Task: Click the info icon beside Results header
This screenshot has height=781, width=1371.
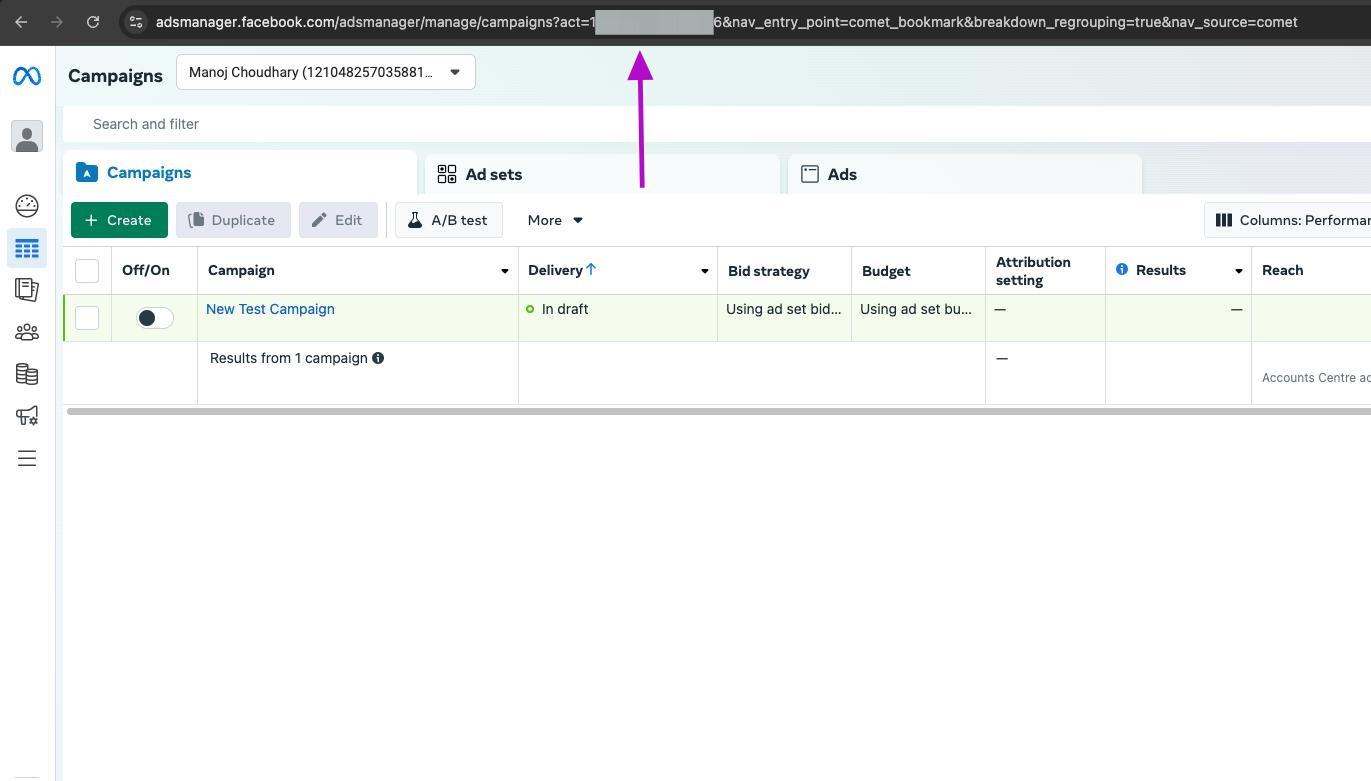Action: tap(1122, 270)
